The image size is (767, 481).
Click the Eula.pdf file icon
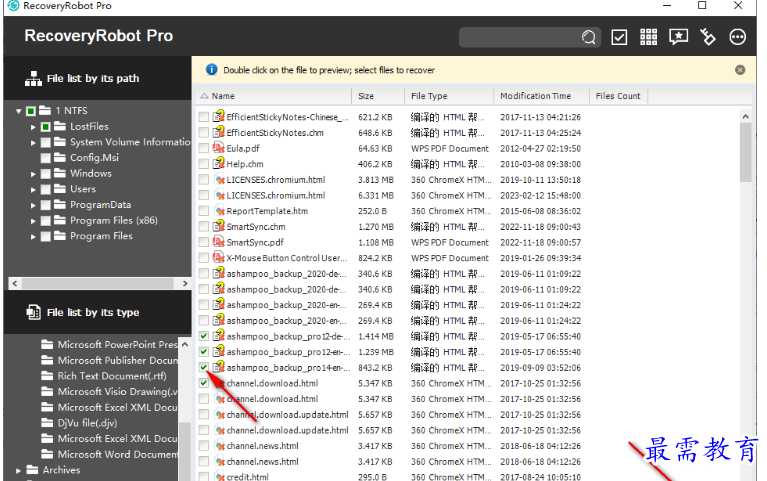point(219,148)
